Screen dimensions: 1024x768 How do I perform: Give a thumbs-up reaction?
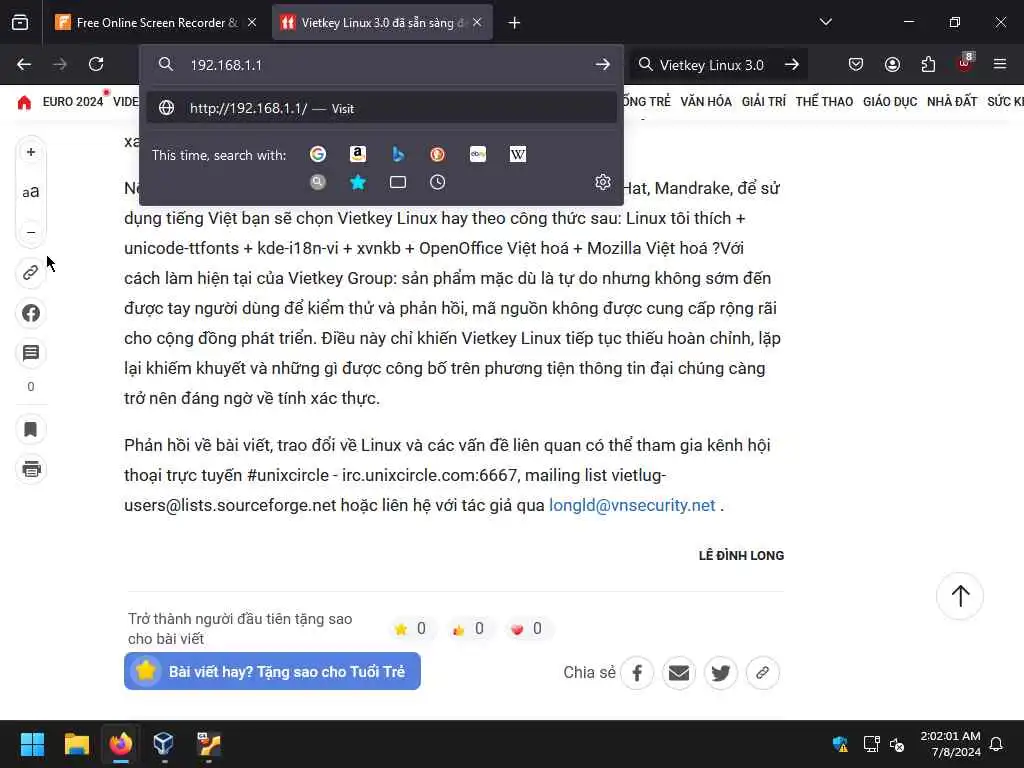tap(468, 628)
